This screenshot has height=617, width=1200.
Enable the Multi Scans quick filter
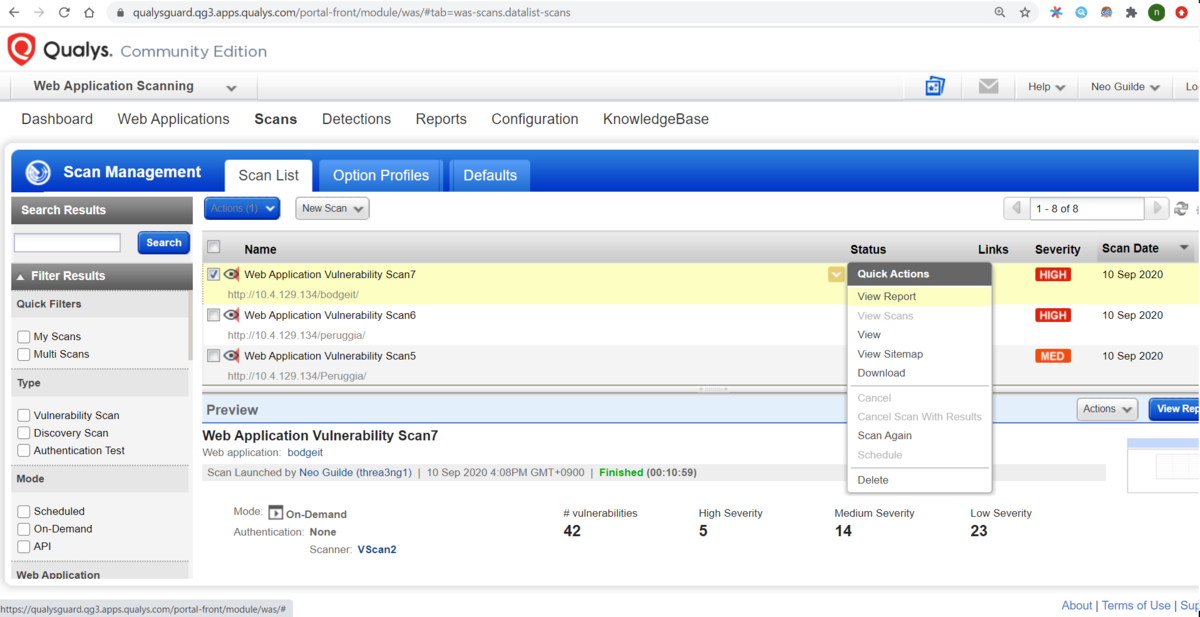[x=24, y=354]
